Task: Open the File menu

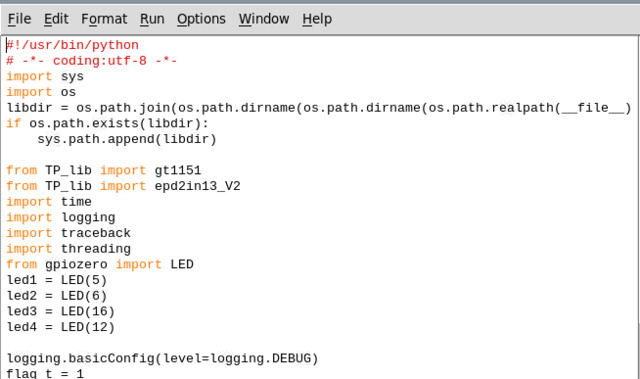Action: [x=19, y=19]
